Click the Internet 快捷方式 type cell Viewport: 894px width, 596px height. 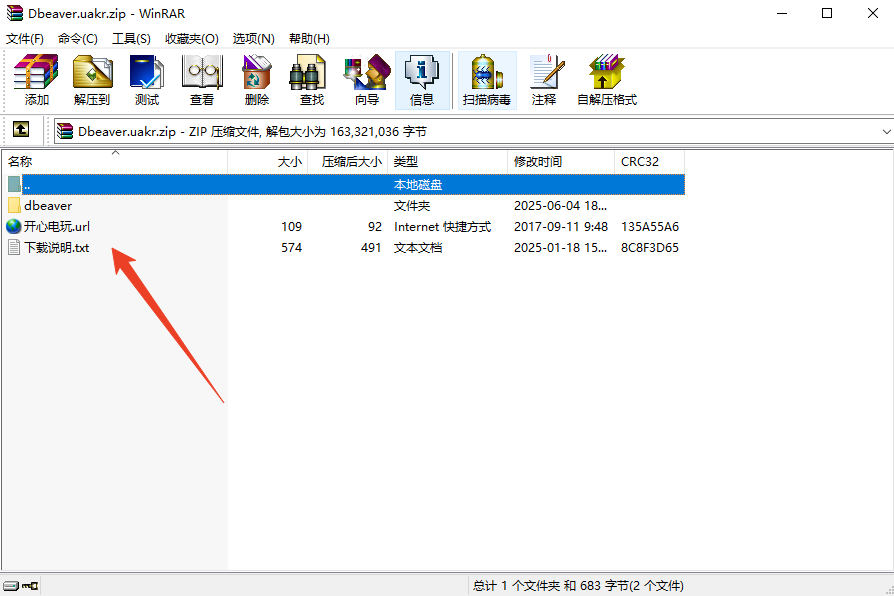(442, 227)
